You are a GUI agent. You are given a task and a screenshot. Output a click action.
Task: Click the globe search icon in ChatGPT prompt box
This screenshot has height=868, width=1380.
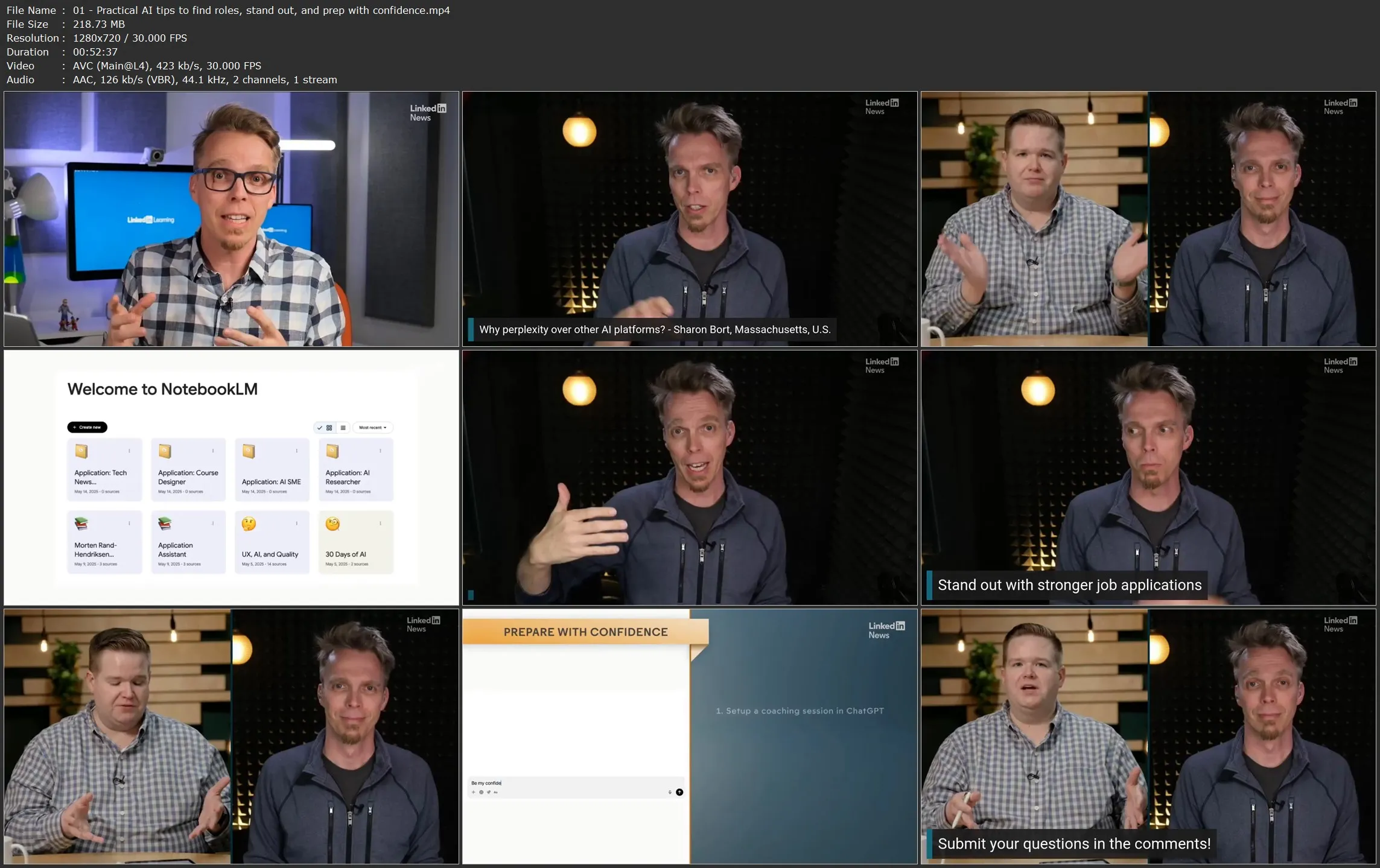pyautogui.click(x=481, y=792)
